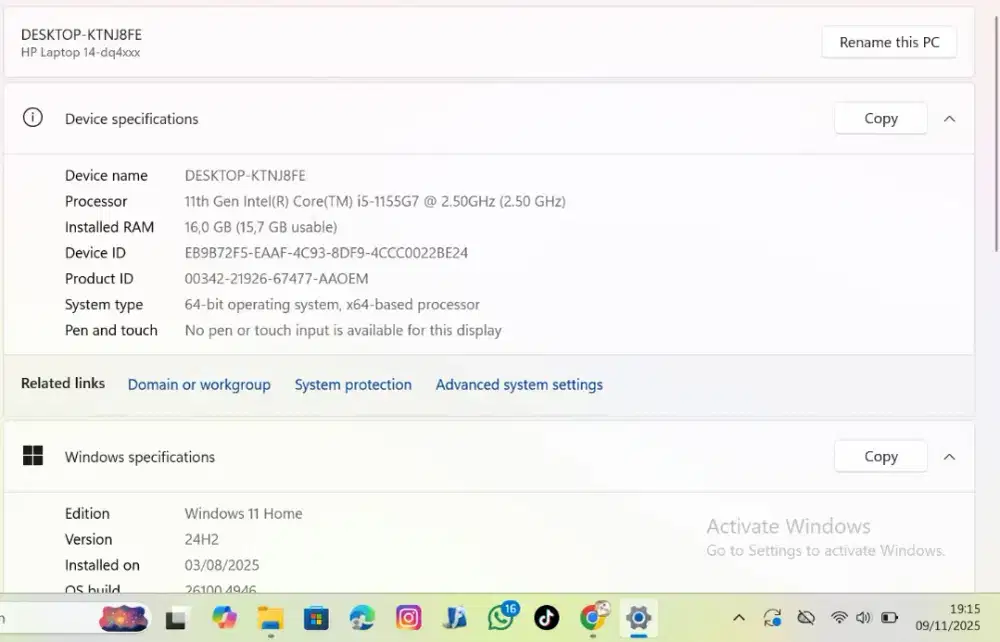Image resolution: width=1000 pixels, height=642 pixels.
Task: Open File Explorer from the taskbar
Action: 270,618
